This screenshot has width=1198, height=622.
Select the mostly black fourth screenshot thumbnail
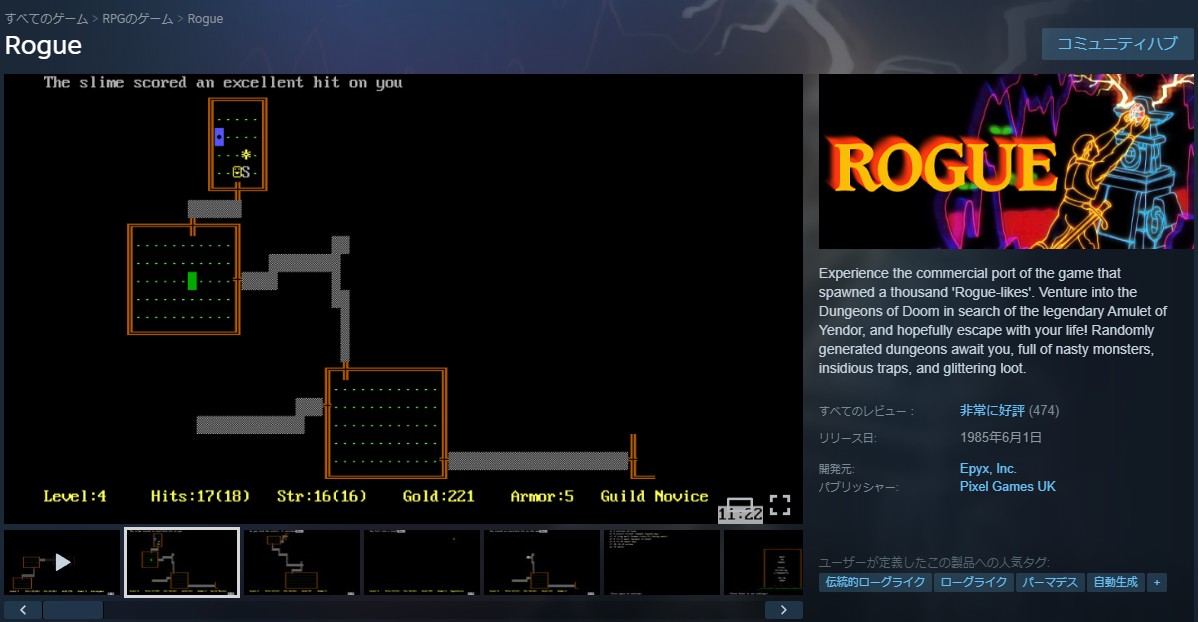[422, 562]
